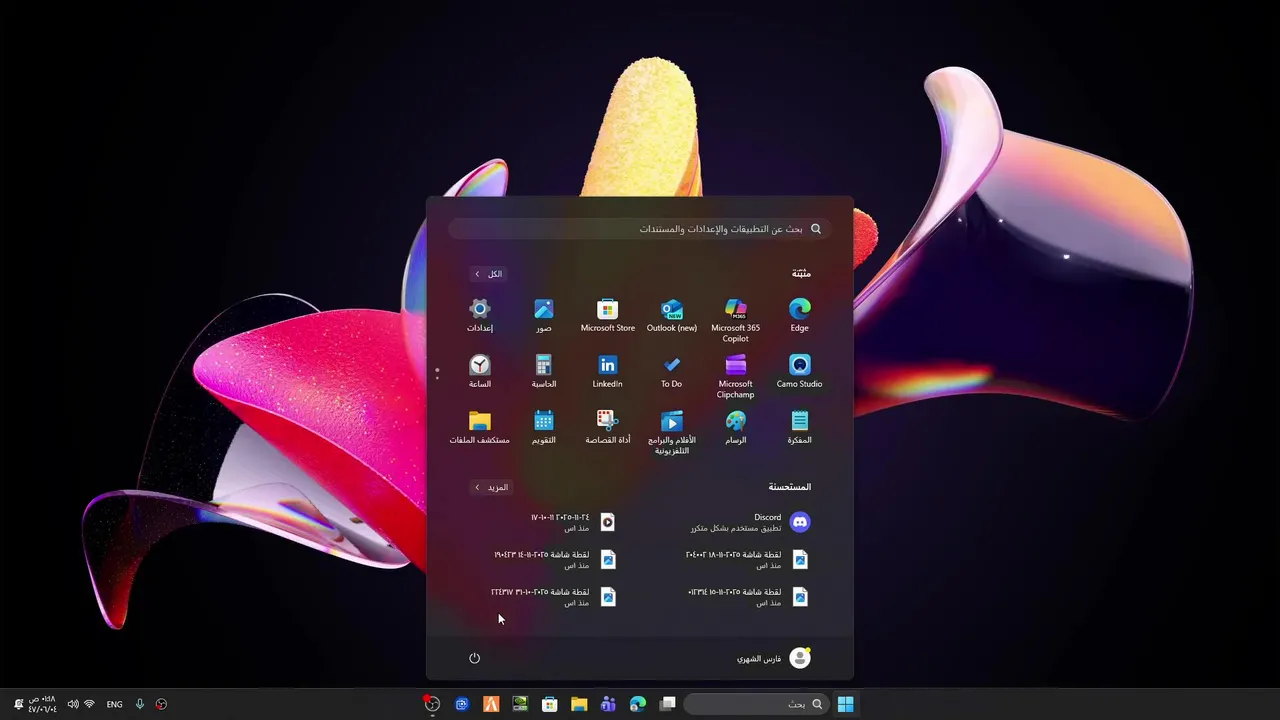Click the Start menu search field
This screenshot has height=720, width=1280.
click(640, 229)
